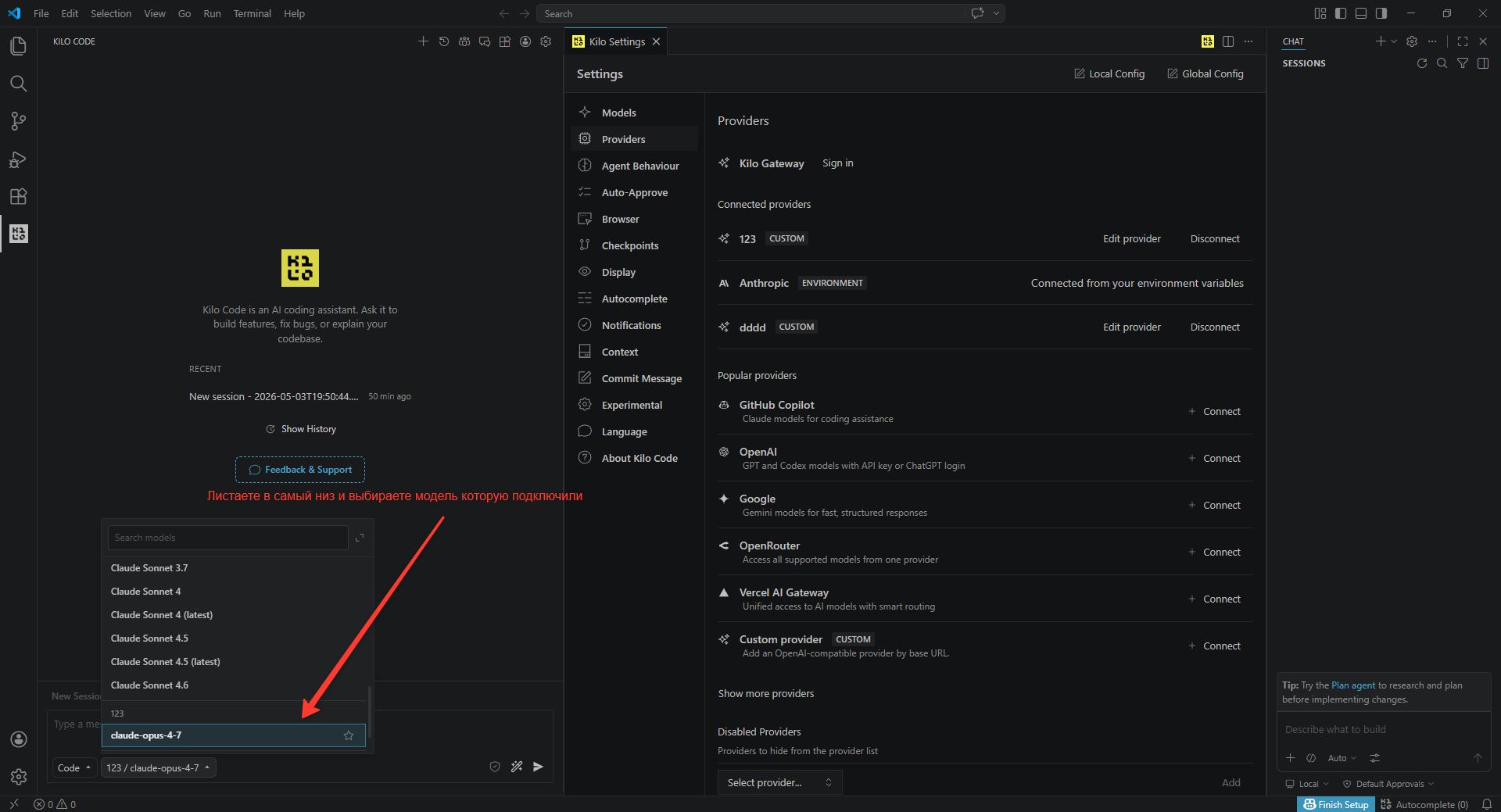Toggle the secondary side bar layout button
This screenshot has height=812, width=1501.
click(1381, 13)
